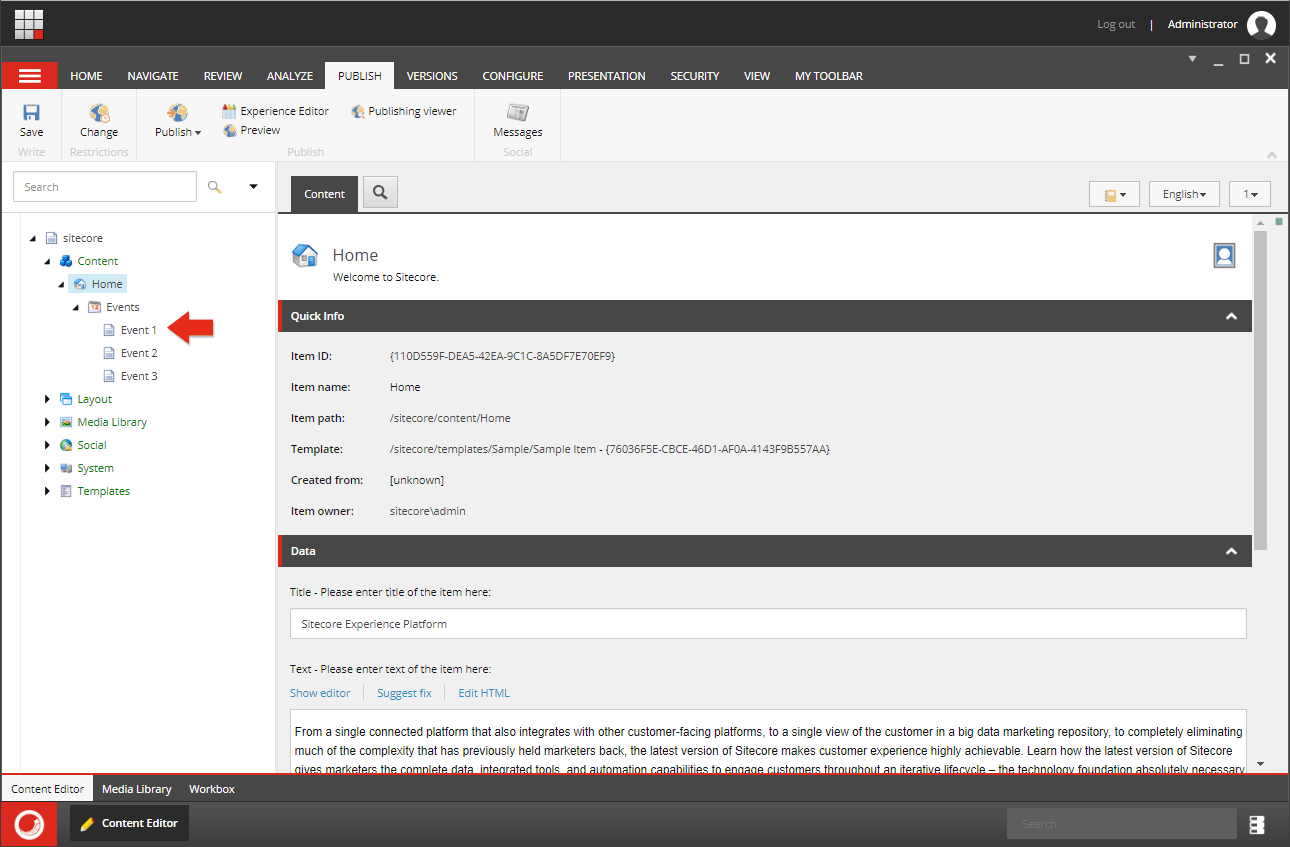Open the MY TOOLBAR ribbon tab
1290x847 pixels.
click(829, 76)
